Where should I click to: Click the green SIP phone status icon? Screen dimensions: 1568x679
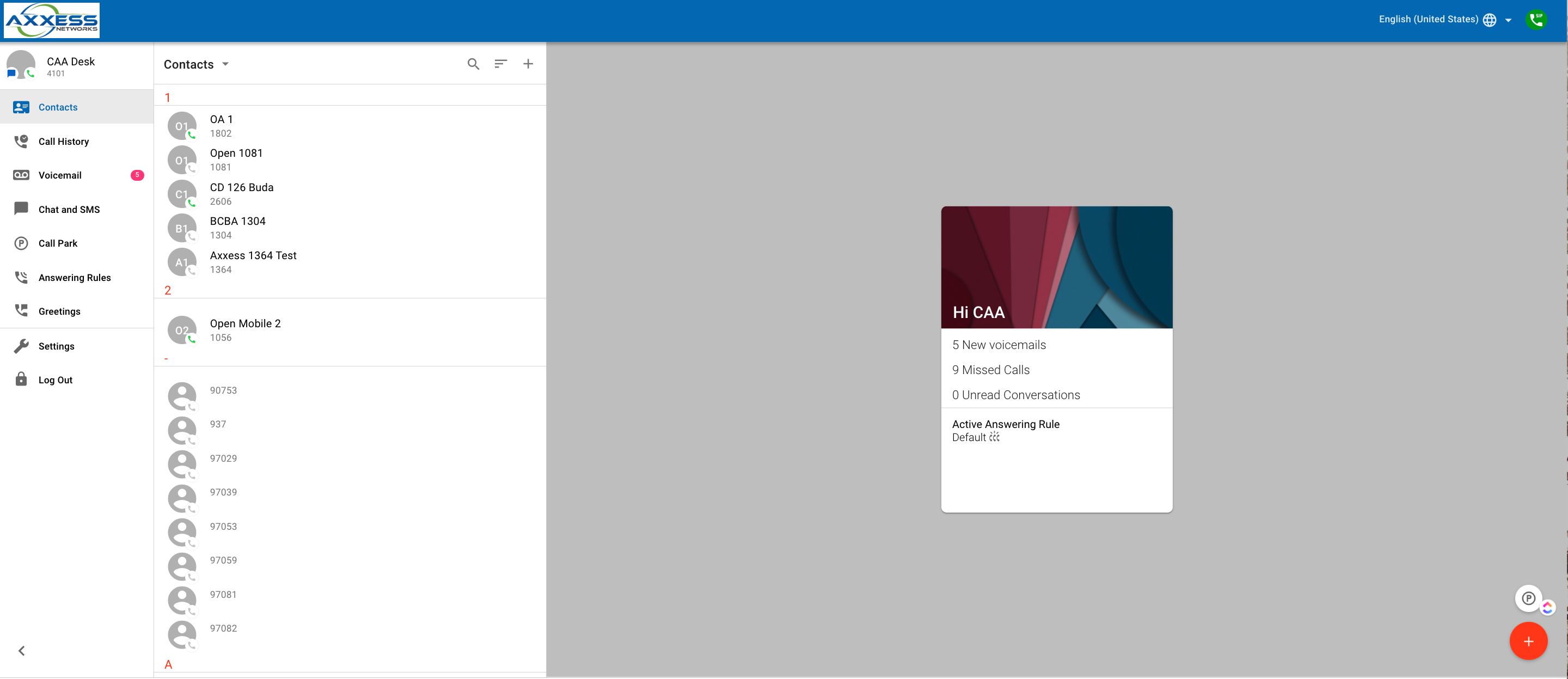point(1536,20)
